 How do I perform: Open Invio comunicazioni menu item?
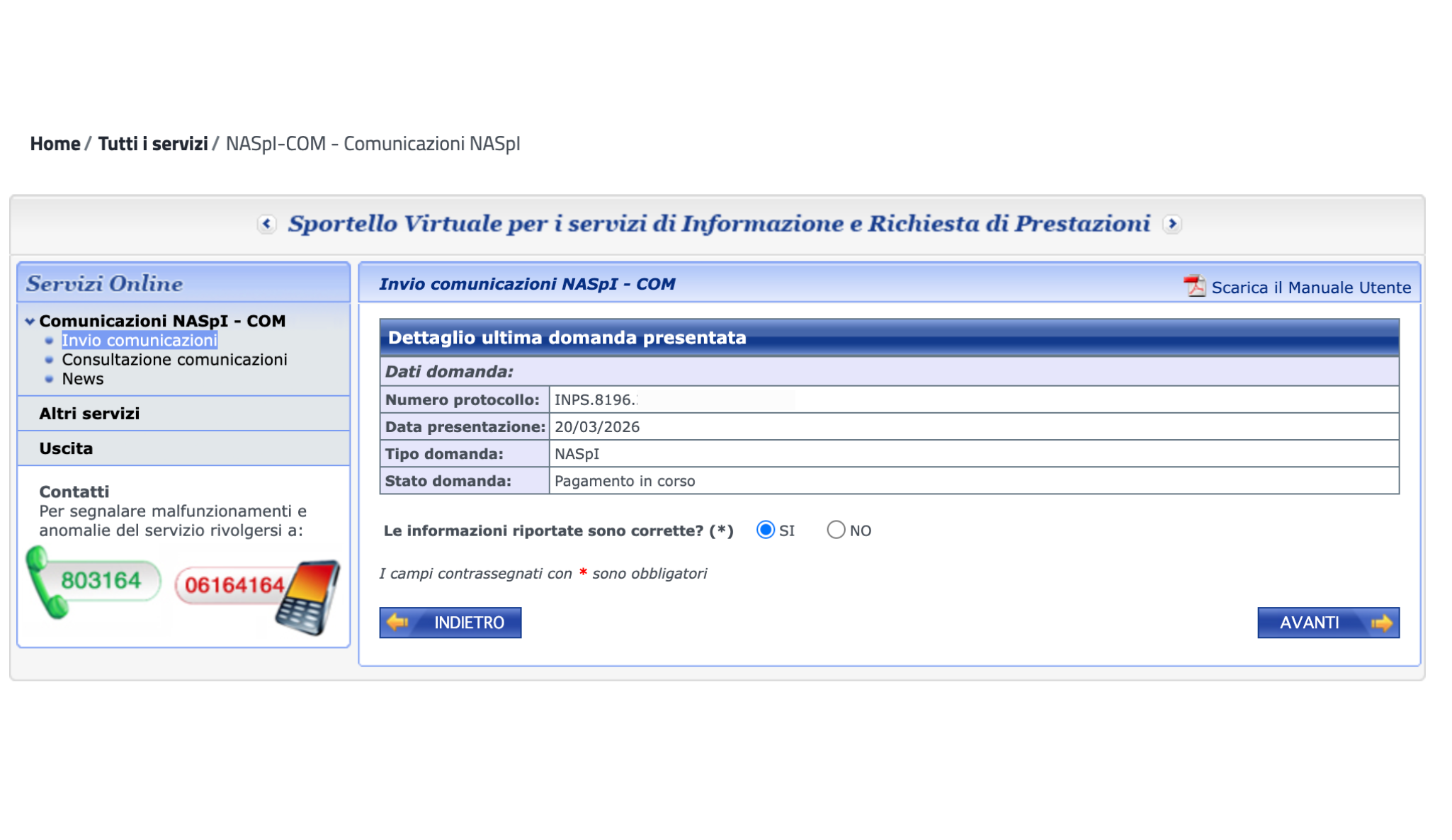point(140,341)
